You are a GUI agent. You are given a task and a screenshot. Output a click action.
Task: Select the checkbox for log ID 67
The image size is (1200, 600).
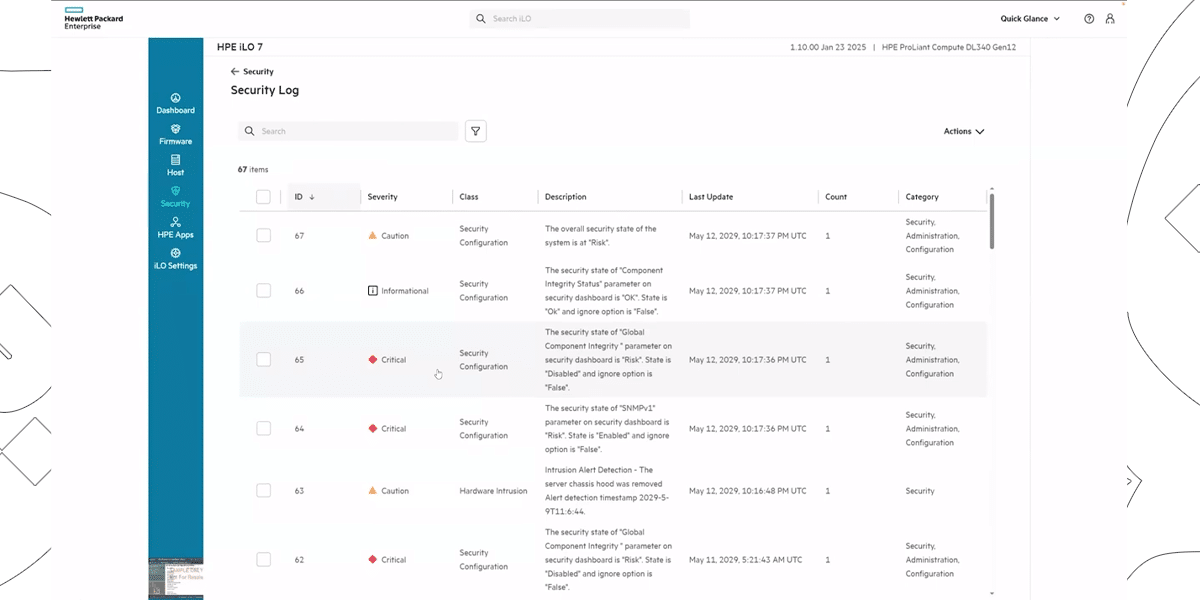[263, 236]
